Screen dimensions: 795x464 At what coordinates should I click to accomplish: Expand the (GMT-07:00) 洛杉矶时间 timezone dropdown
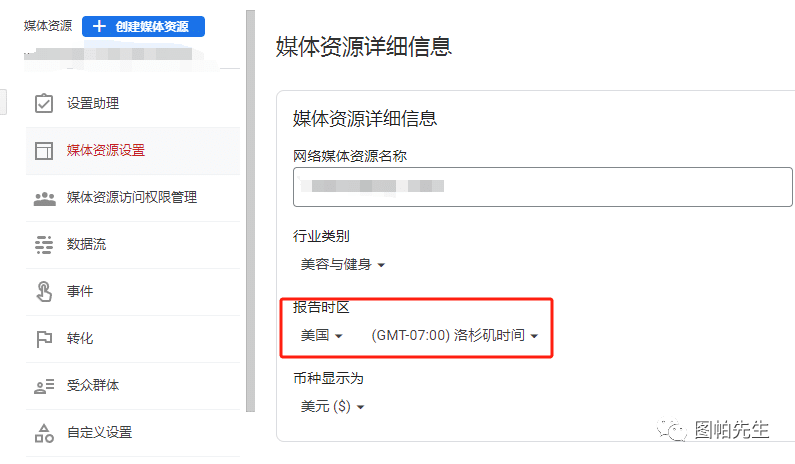(x=455, y=336)
